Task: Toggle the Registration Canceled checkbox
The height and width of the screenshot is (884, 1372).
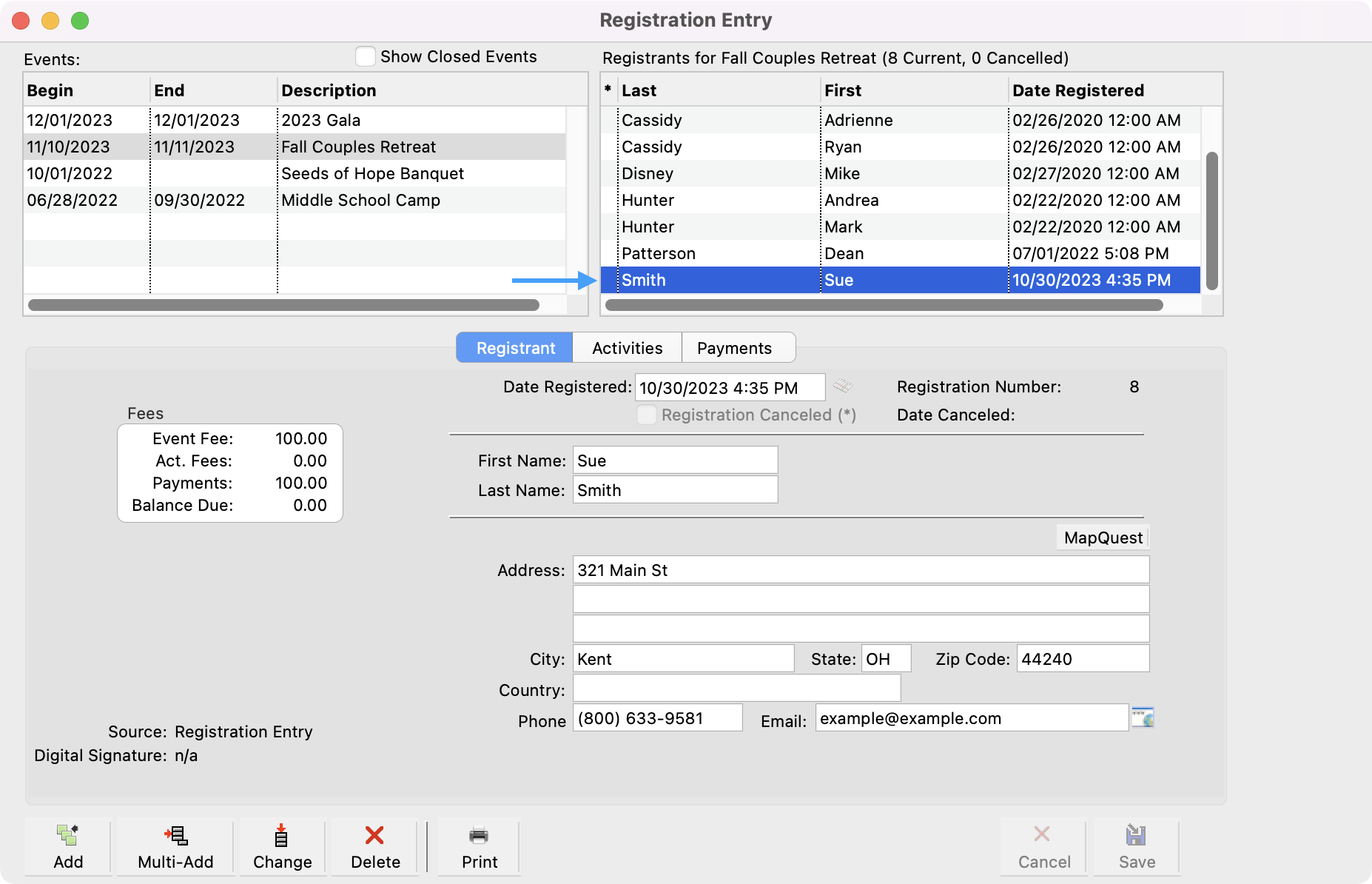Action: 647,415
